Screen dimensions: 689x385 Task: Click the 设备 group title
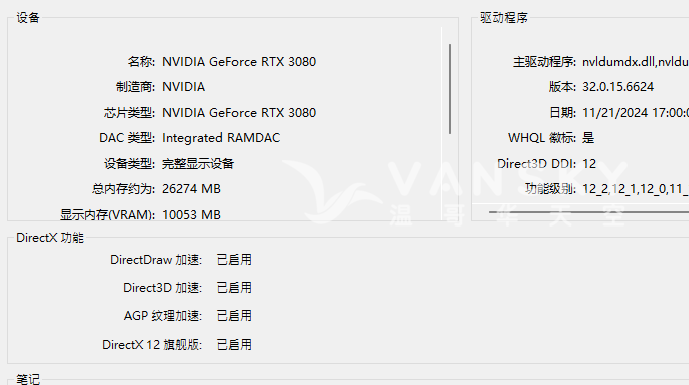28,18
